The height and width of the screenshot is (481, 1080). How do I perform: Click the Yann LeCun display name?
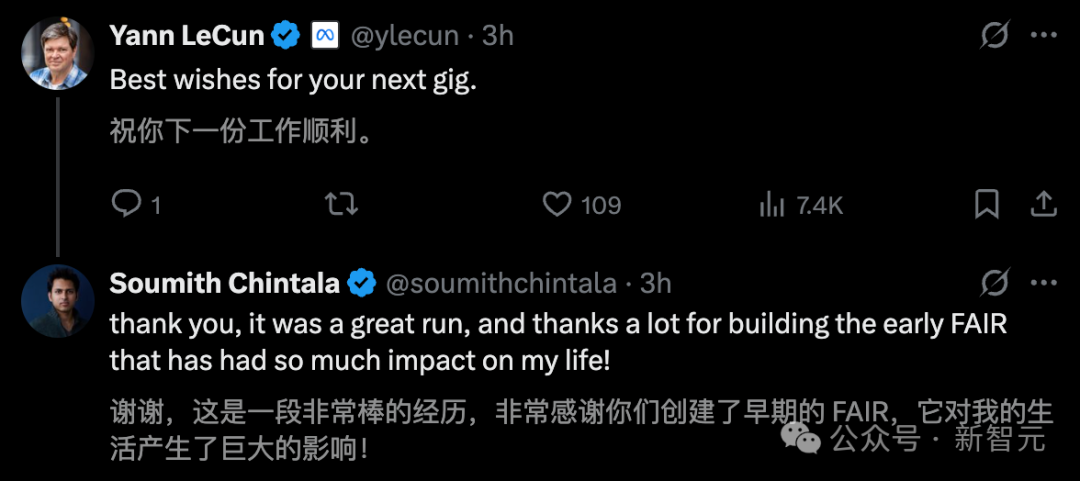pos(187,36)
